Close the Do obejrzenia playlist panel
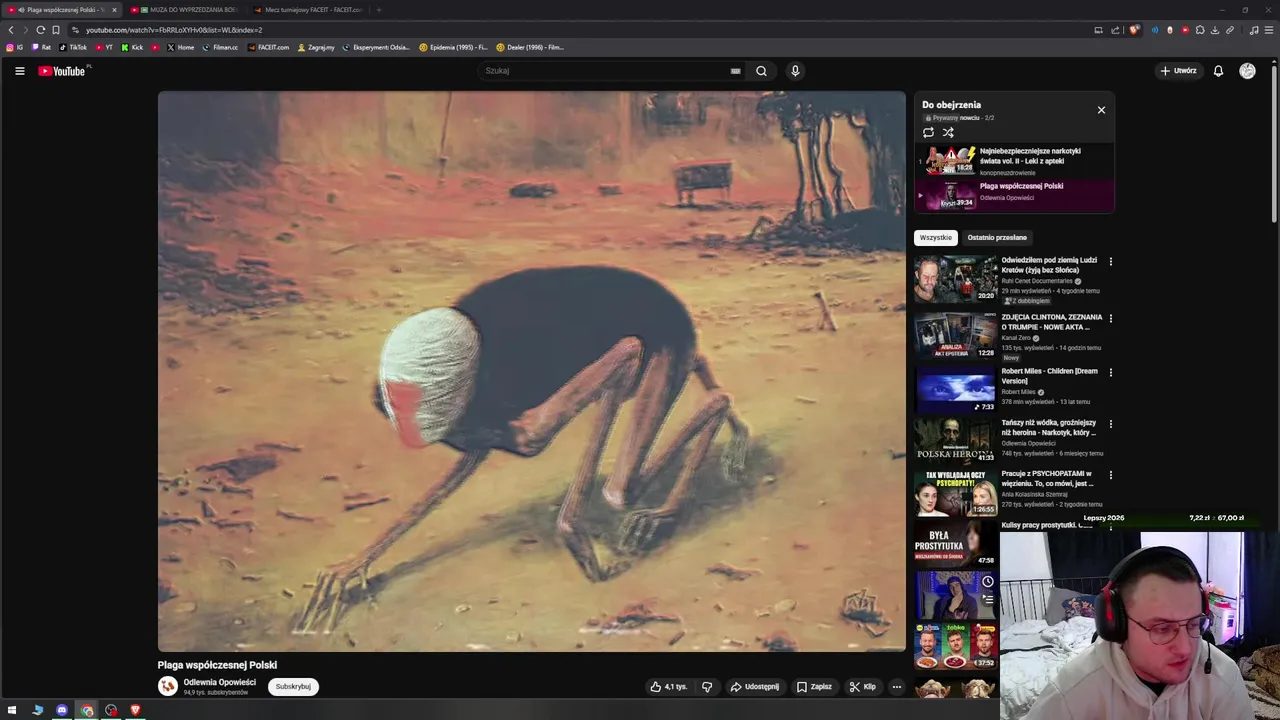 (1101, 110)
